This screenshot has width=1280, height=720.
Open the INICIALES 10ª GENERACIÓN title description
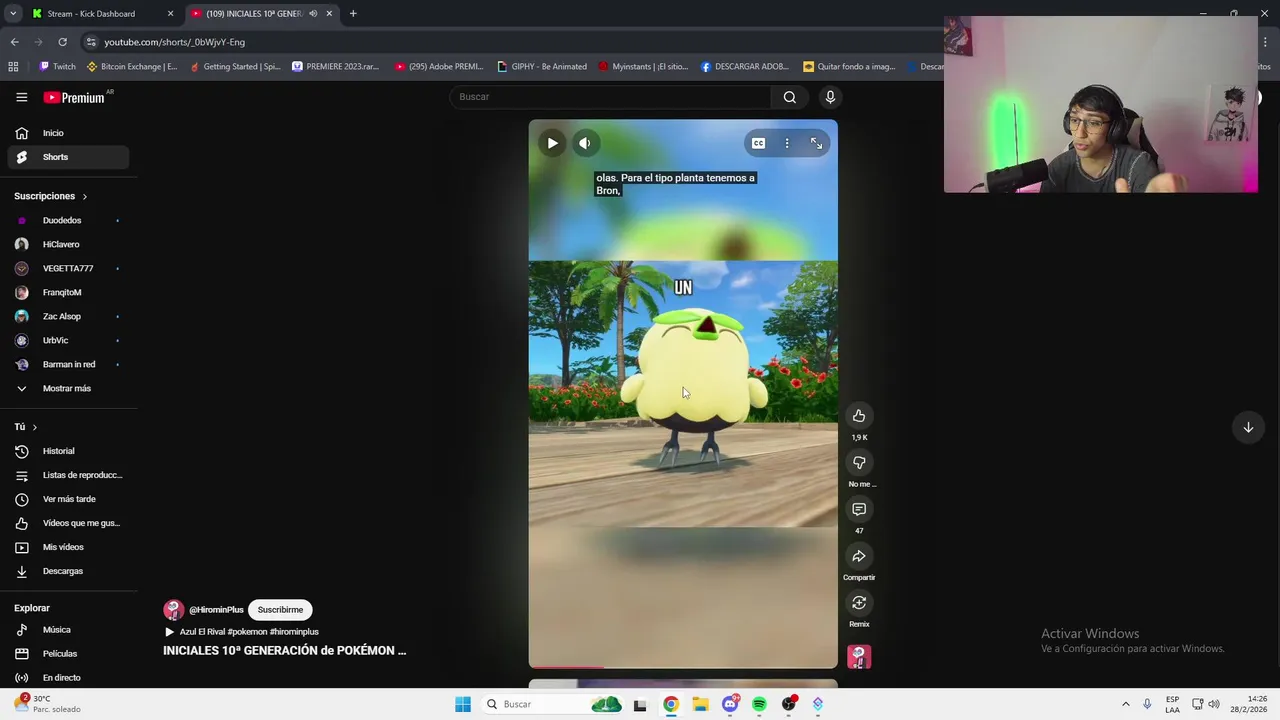click(x=285, y=651)
